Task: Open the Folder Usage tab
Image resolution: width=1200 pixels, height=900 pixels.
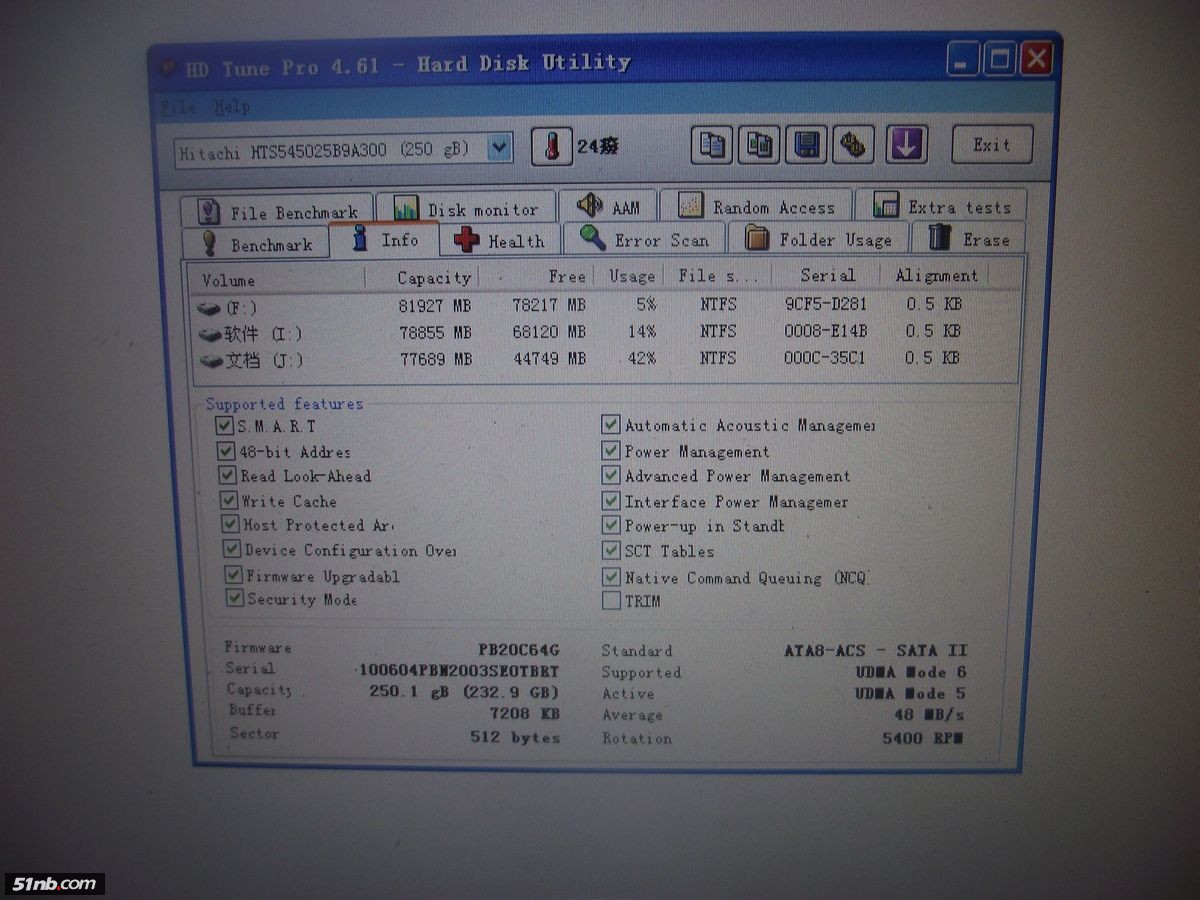Action: pos(820,240)
